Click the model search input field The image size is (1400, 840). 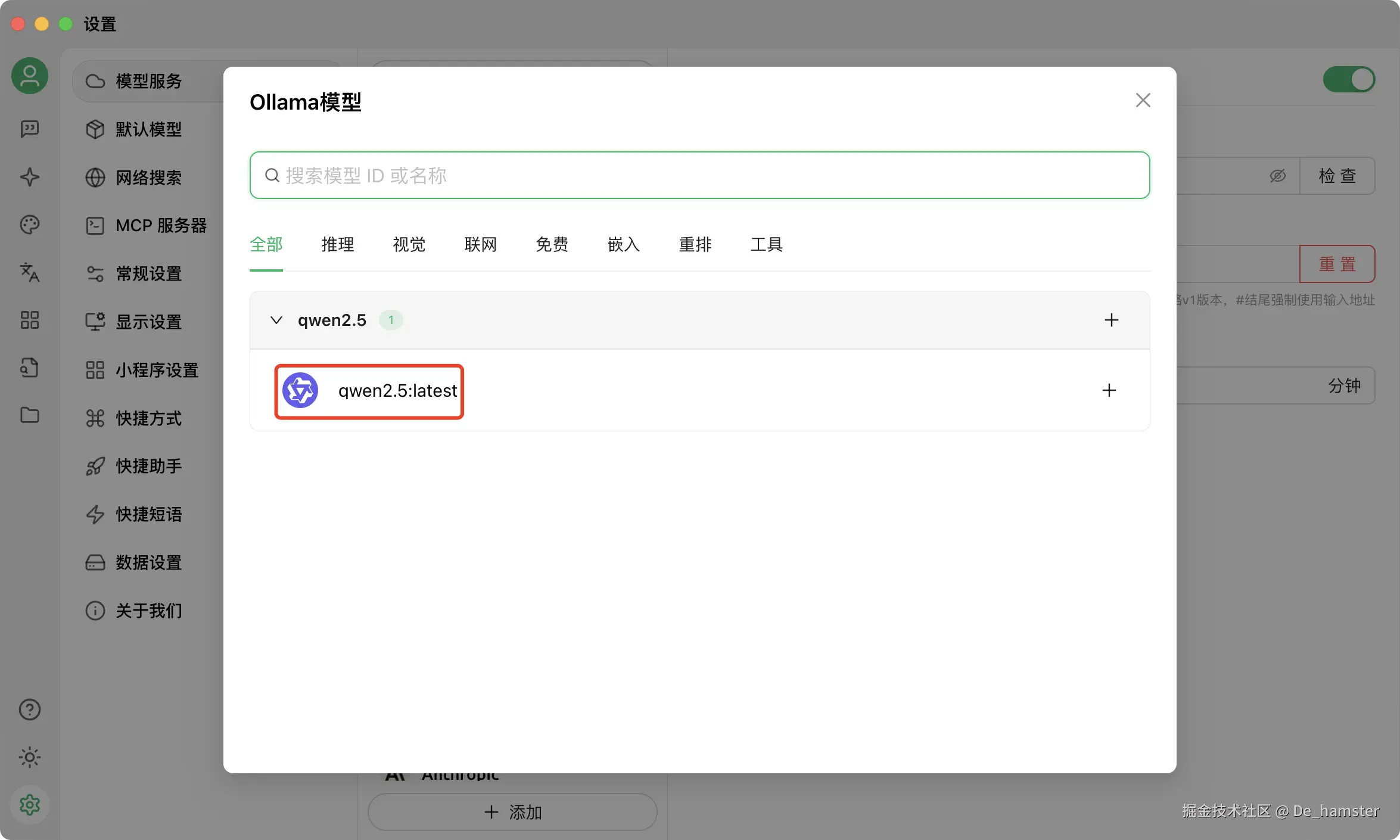[x=699, y=176]
